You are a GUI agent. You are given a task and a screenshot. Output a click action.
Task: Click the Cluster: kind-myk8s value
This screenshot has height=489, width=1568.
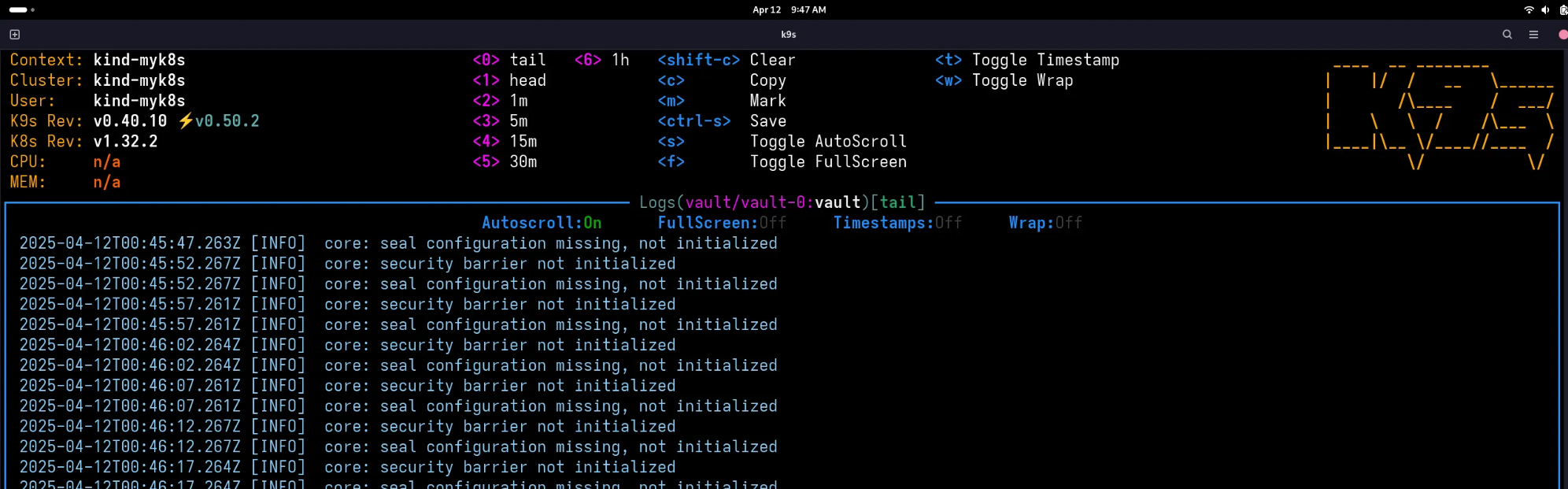click(139, 80)
